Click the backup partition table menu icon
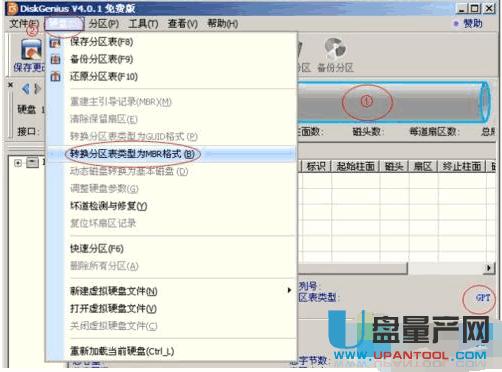Viewport: 502px width, 372px height. [x=55, y=59]
